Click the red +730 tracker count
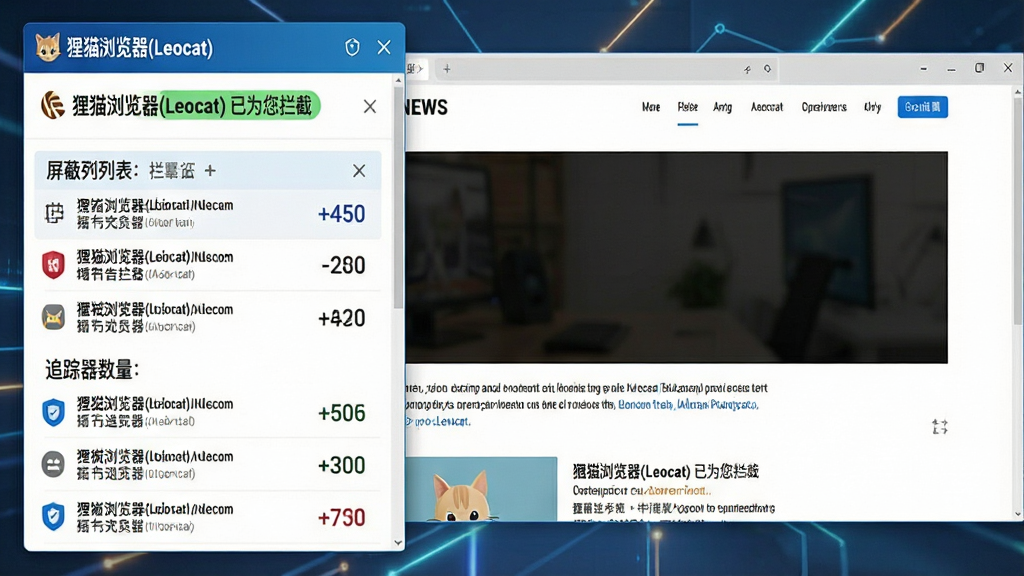The width and height of the screenshot is (1024, 576). tap(342, 517)
